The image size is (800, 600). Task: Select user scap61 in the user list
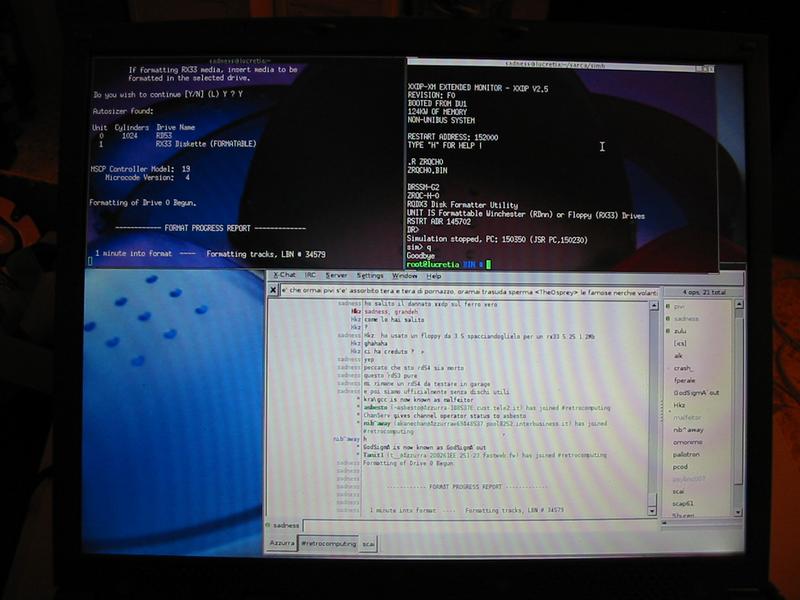[683, 504]
